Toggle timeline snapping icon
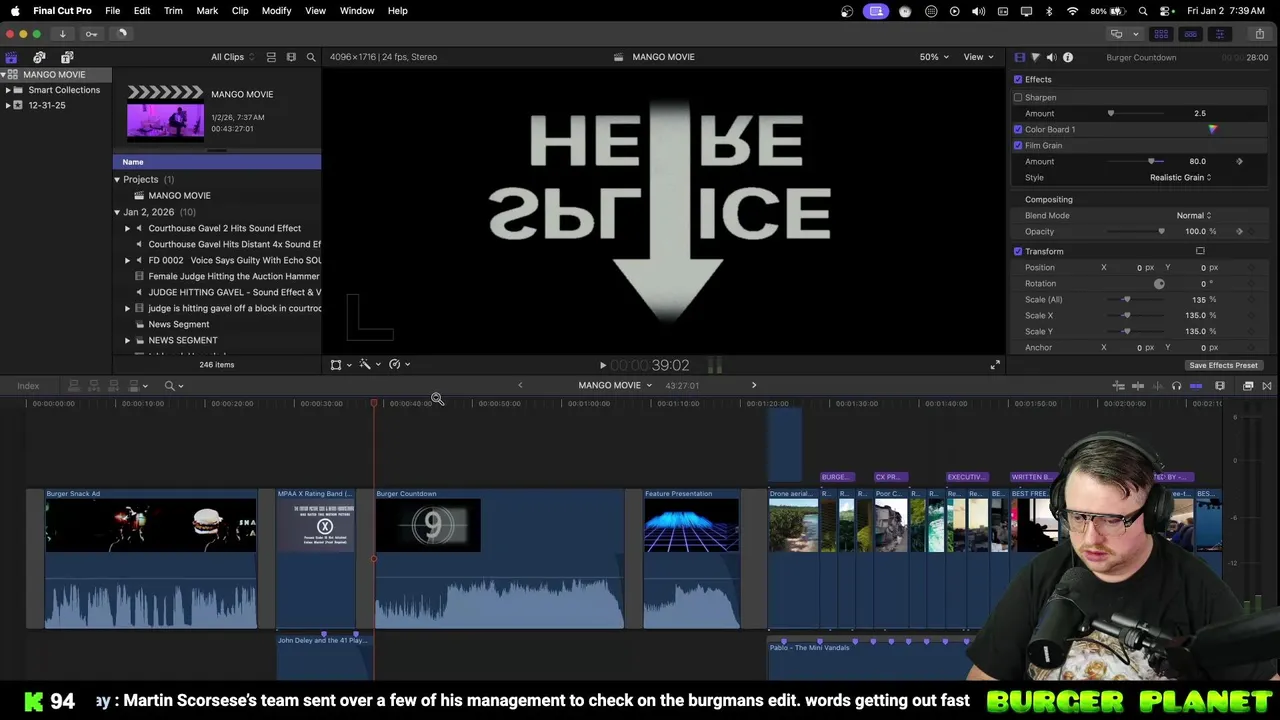Screen dimensions: 1280x720 1196,386
